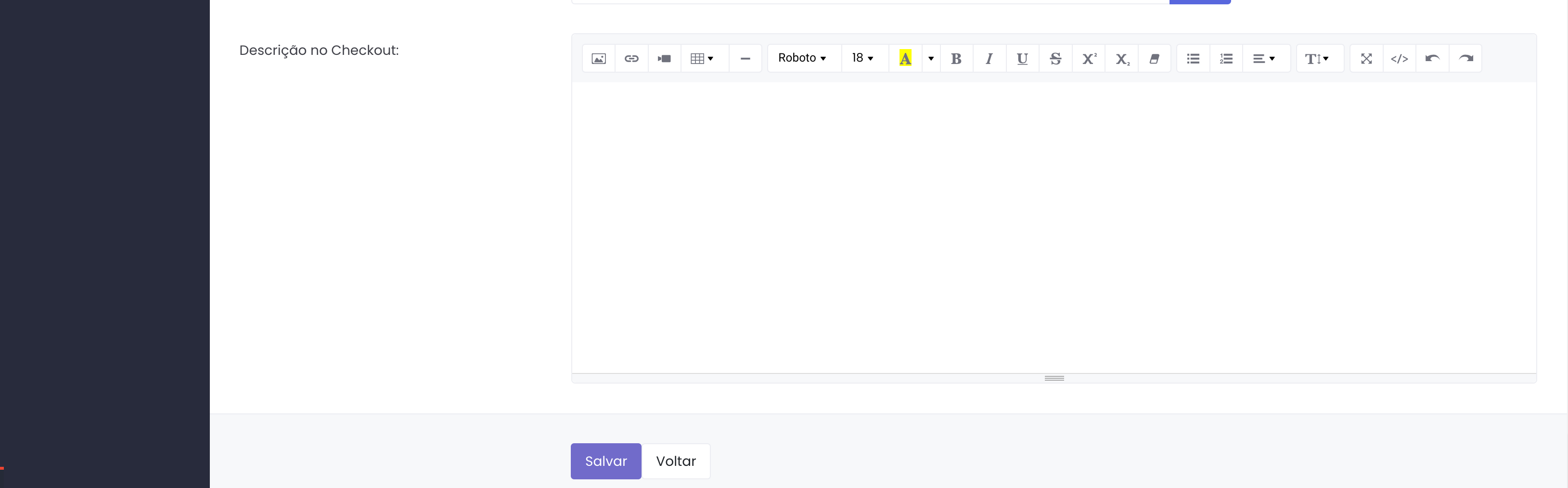1568x488 pixels.
Task: Insert a horizontal rule line
Action: (745, 58)
